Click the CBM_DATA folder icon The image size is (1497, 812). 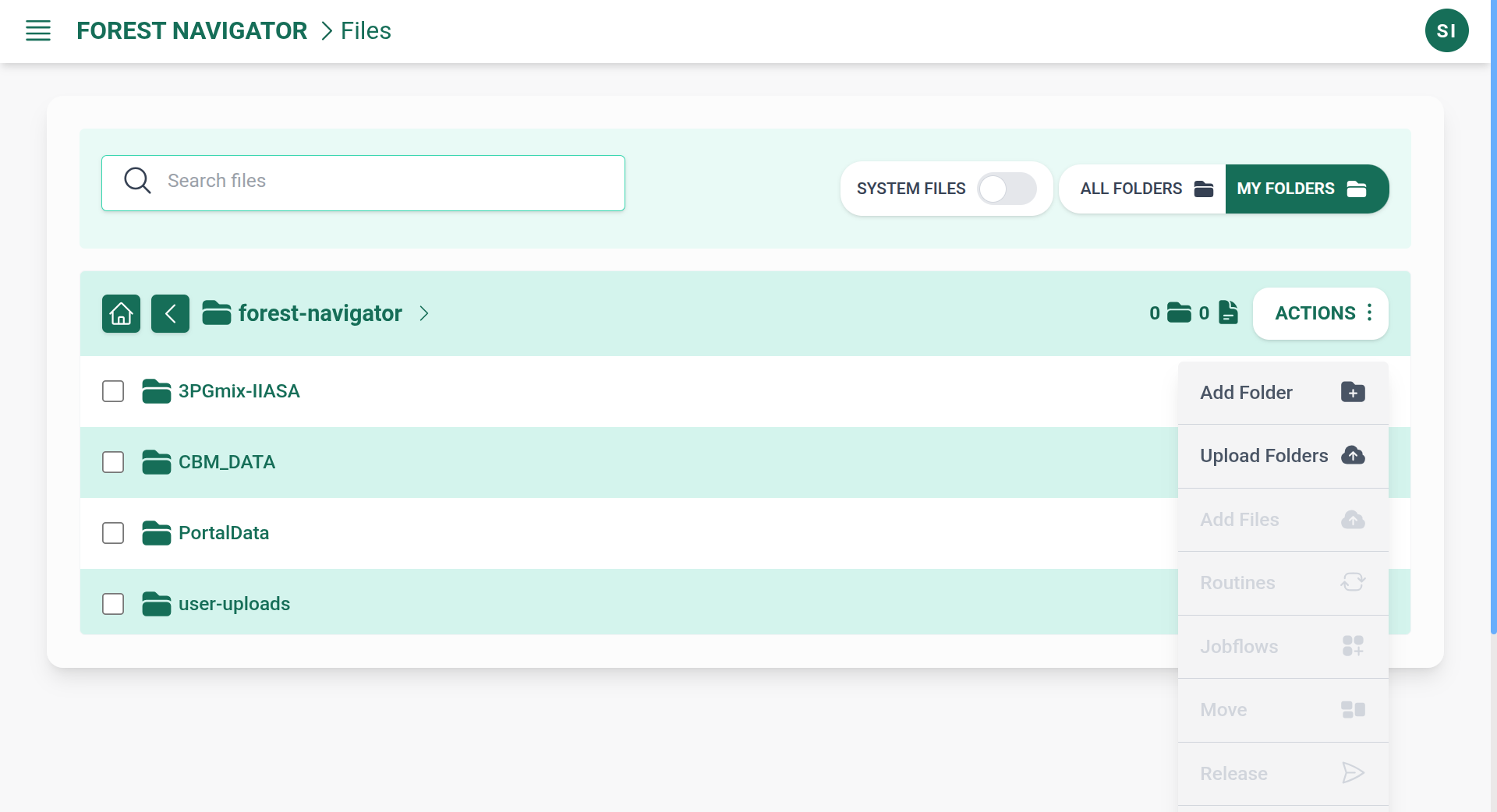click(x=157, y=462)
